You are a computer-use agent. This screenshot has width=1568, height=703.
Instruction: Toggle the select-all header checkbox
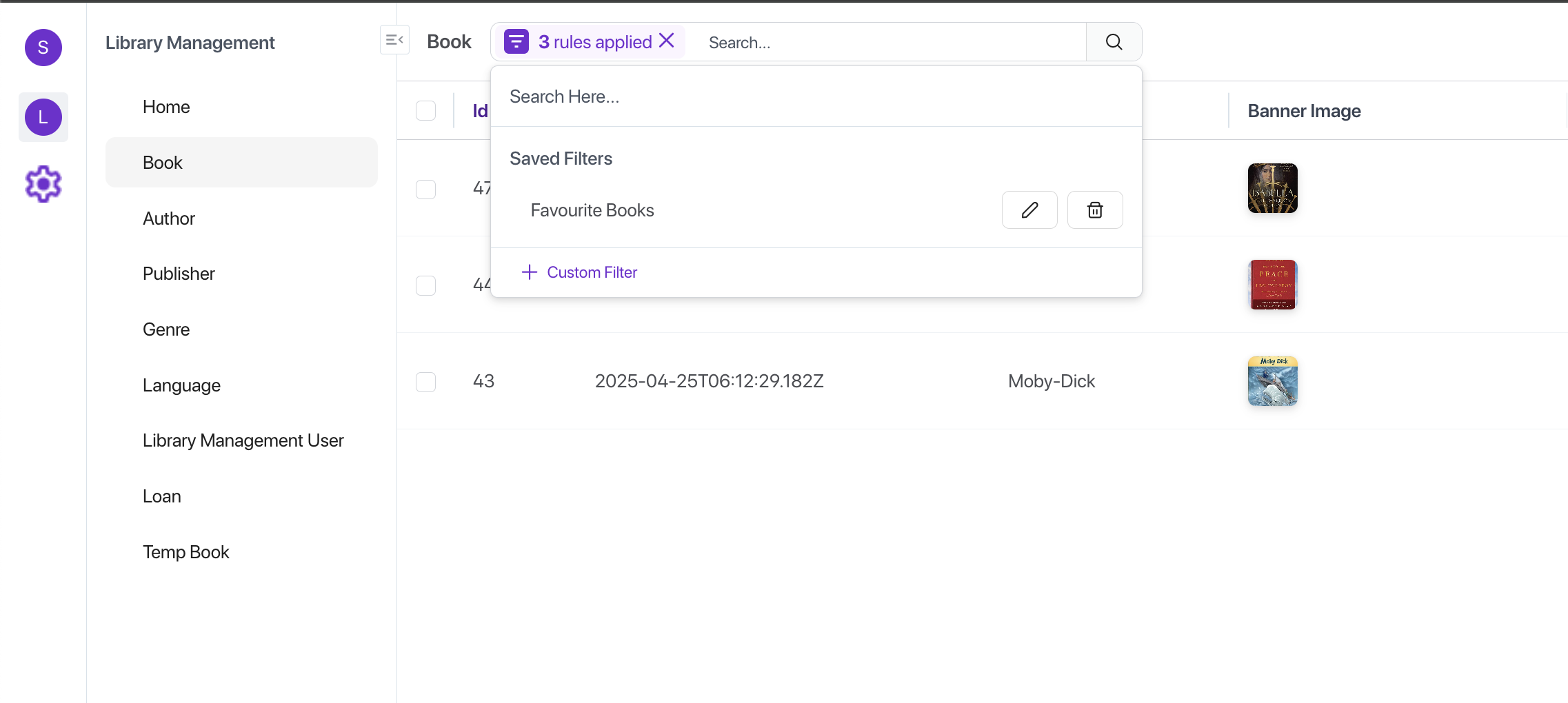click(x=425, y=111)
